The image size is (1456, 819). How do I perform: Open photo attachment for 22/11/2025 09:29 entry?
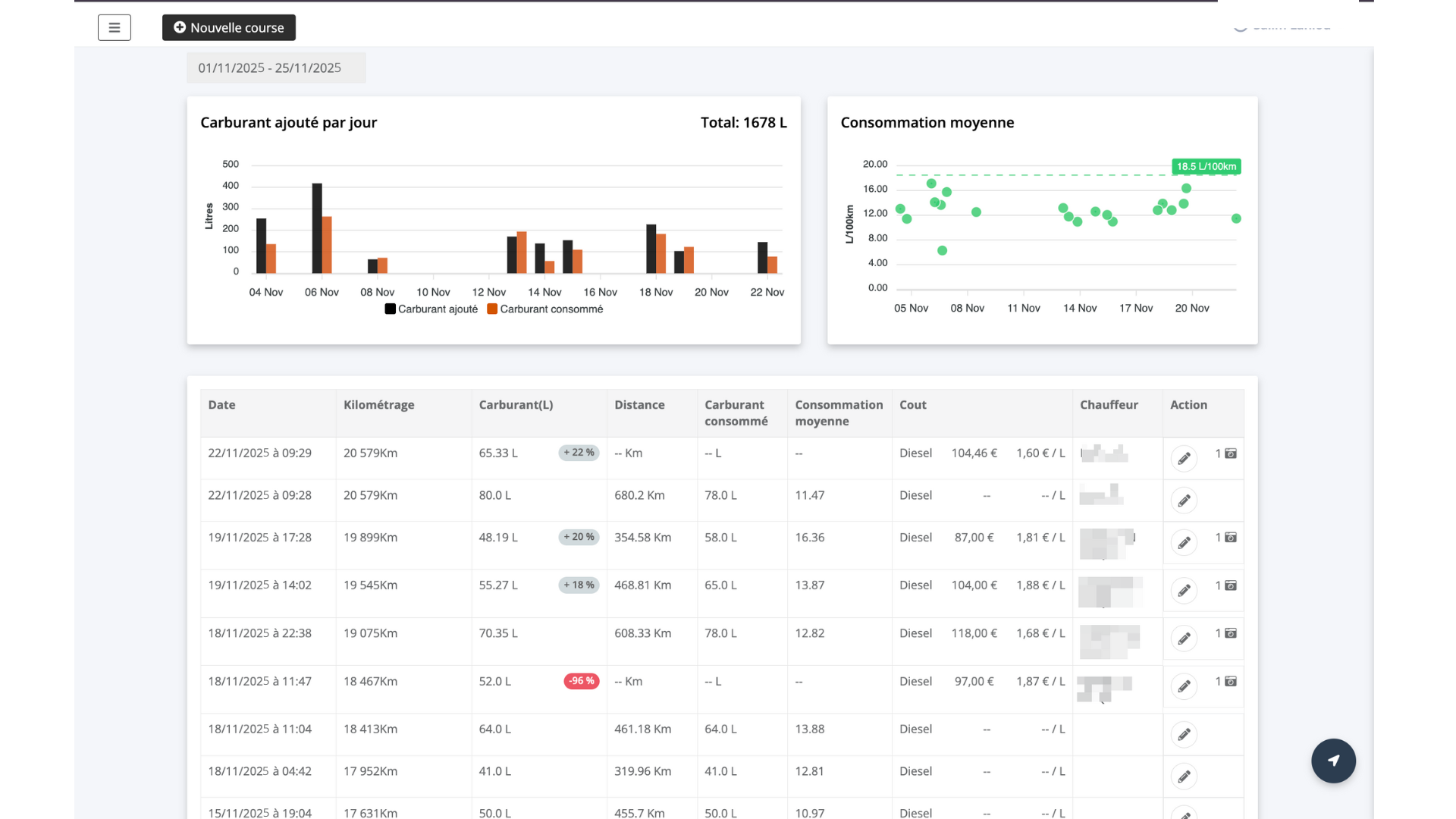pos(1230,453)
